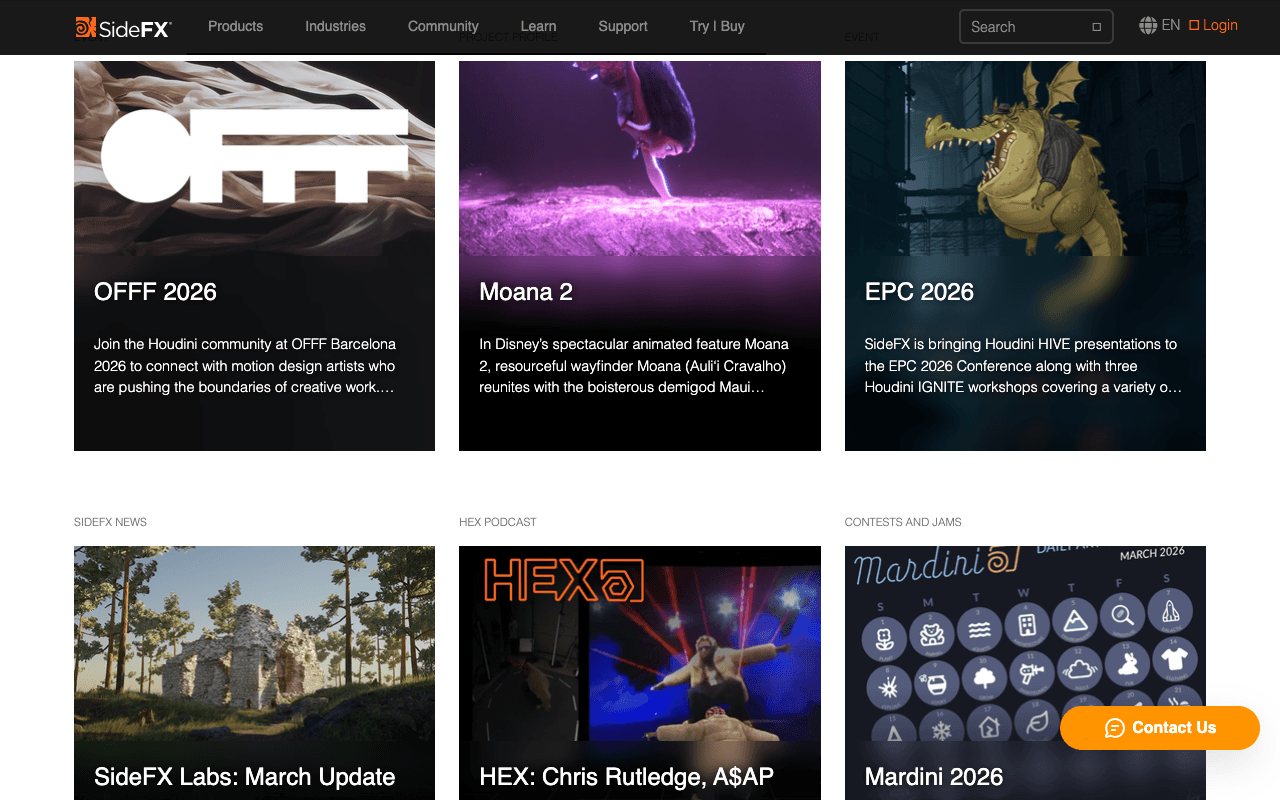Viewport: 1280px width, 800px height.
Task: Click the search box square icon
Action: 1096,27
